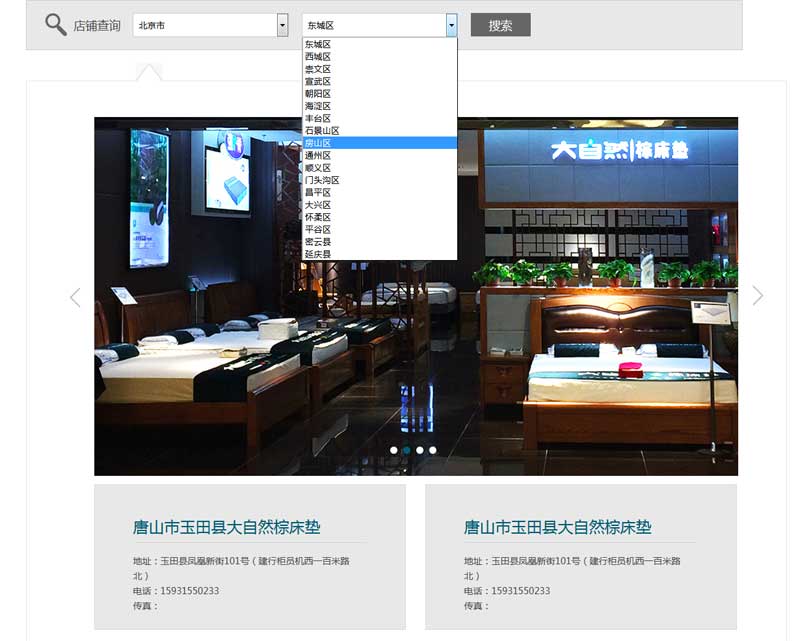Open left 唐山市玉田县大自然棕床垫 store title
The height and width of the screenshot is (641, 800).
click(227, 527)
